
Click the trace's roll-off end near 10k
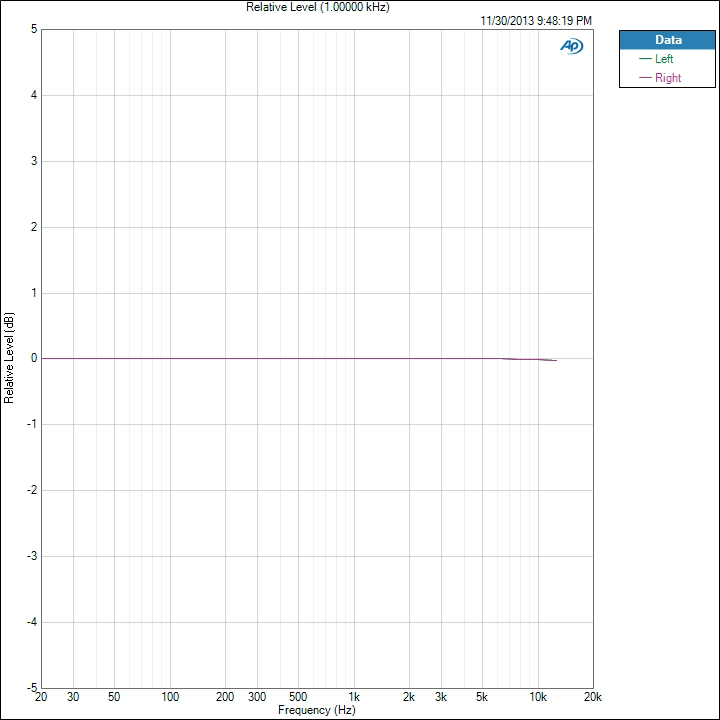coord(554,360)
